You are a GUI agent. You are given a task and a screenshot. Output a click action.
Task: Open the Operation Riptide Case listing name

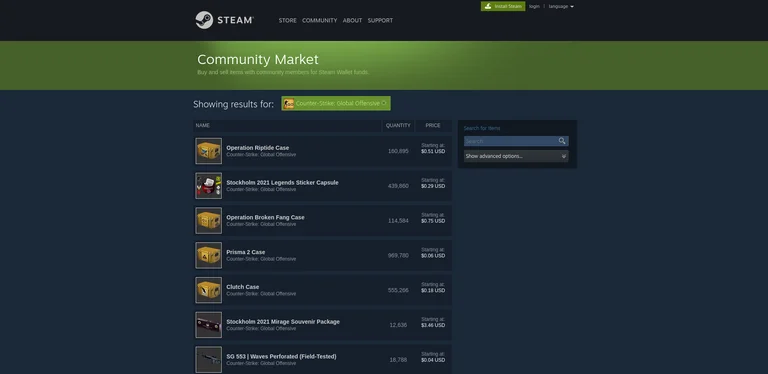click(x=258, y=148)
